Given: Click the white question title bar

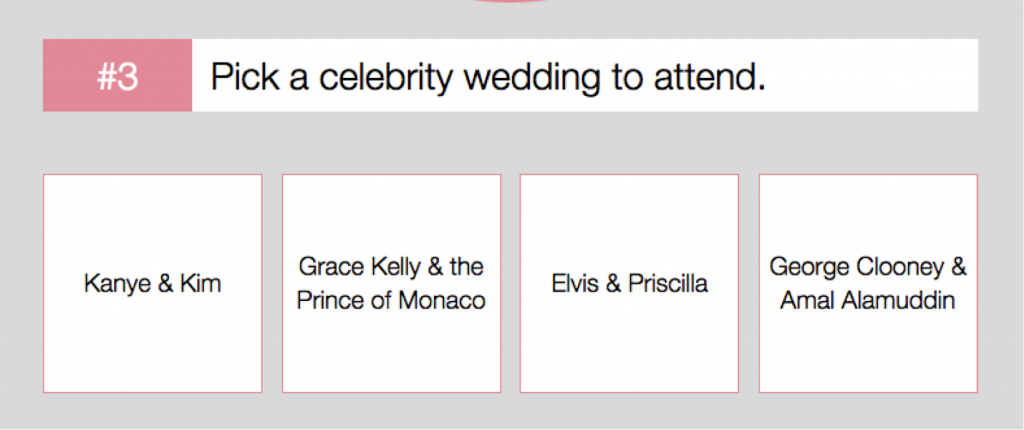Looking at the screenshot, I should click(870, 76).
